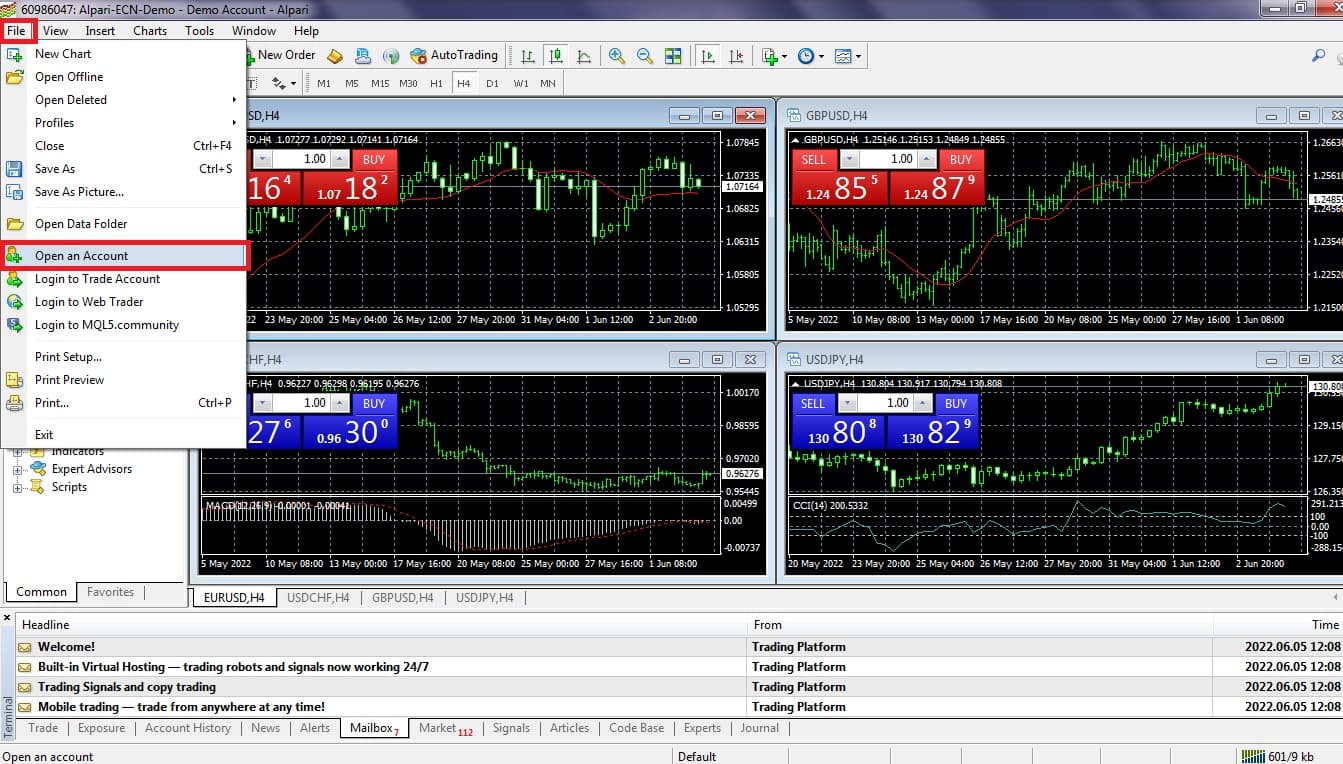
Task: Select the text label tool icon
Action: click(251, 83)
